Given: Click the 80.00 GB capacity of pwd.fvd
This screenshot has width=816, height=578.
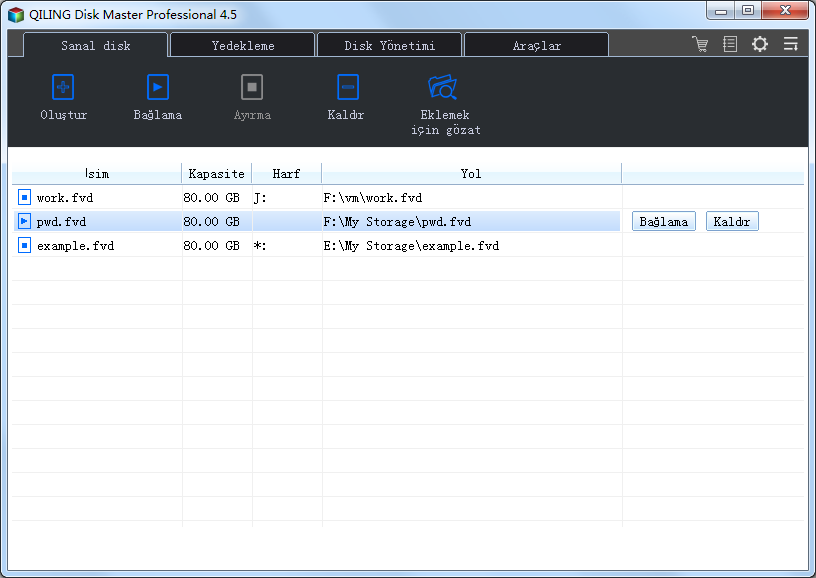Looking at the screenshot, I should click(x=211, y=222).
